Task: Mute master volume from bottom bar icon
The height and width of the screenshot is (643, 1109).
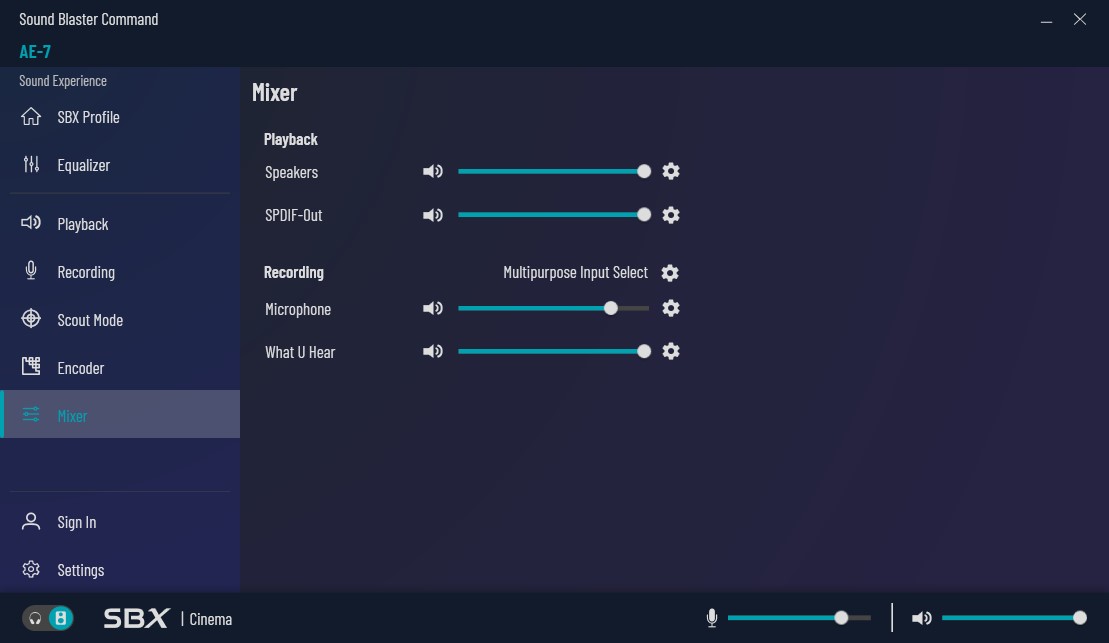Action: (922, 618)
